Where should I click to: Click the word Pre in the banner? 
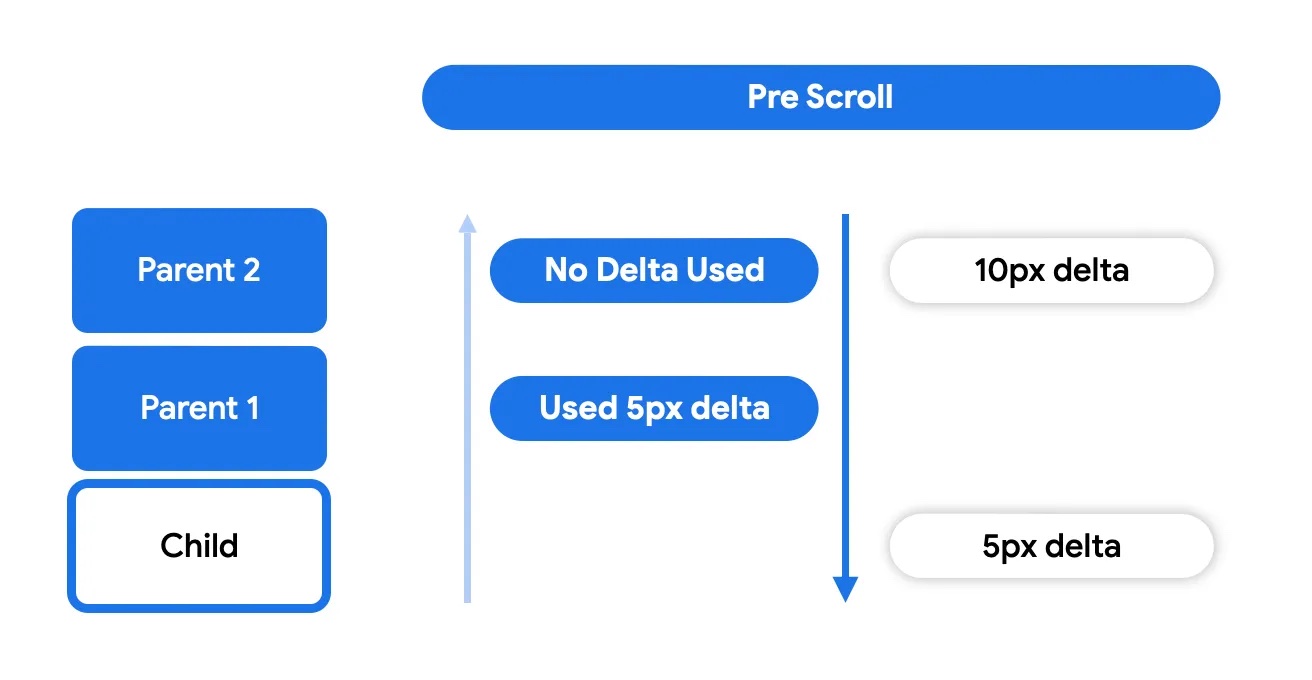(773, 97)
